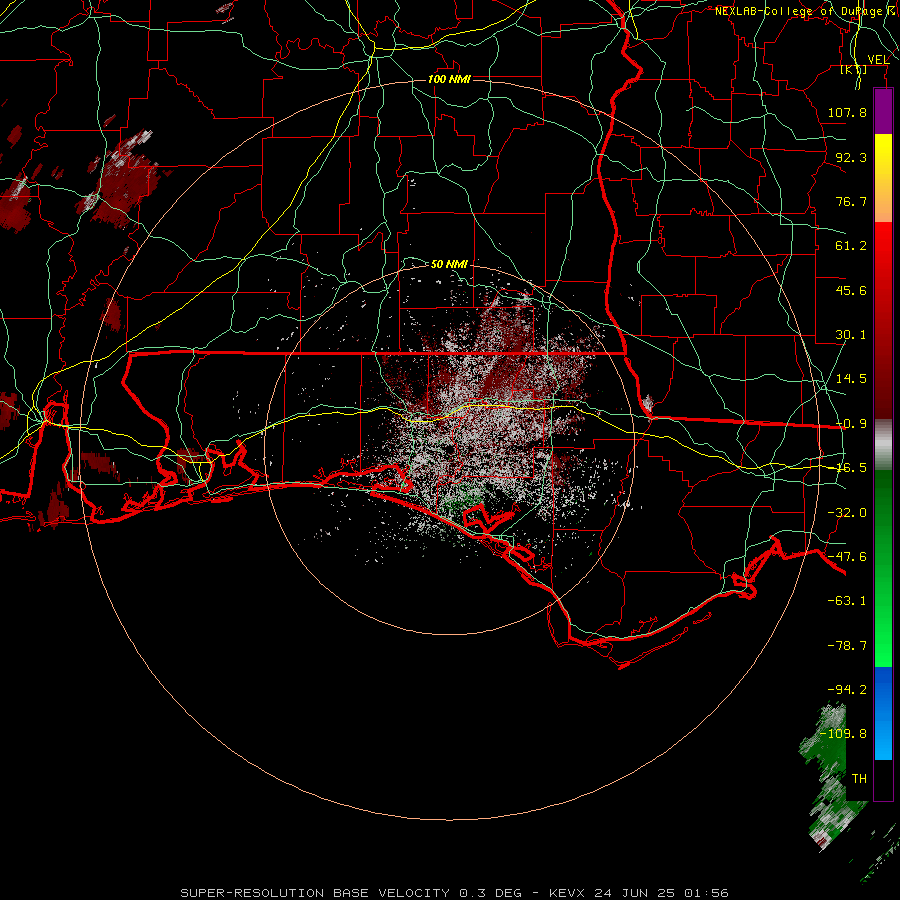The width and height of the screenshot is (900, 900).
Task: Pick the gray near-zero segment of color bar
Action: tap(883, 445)
